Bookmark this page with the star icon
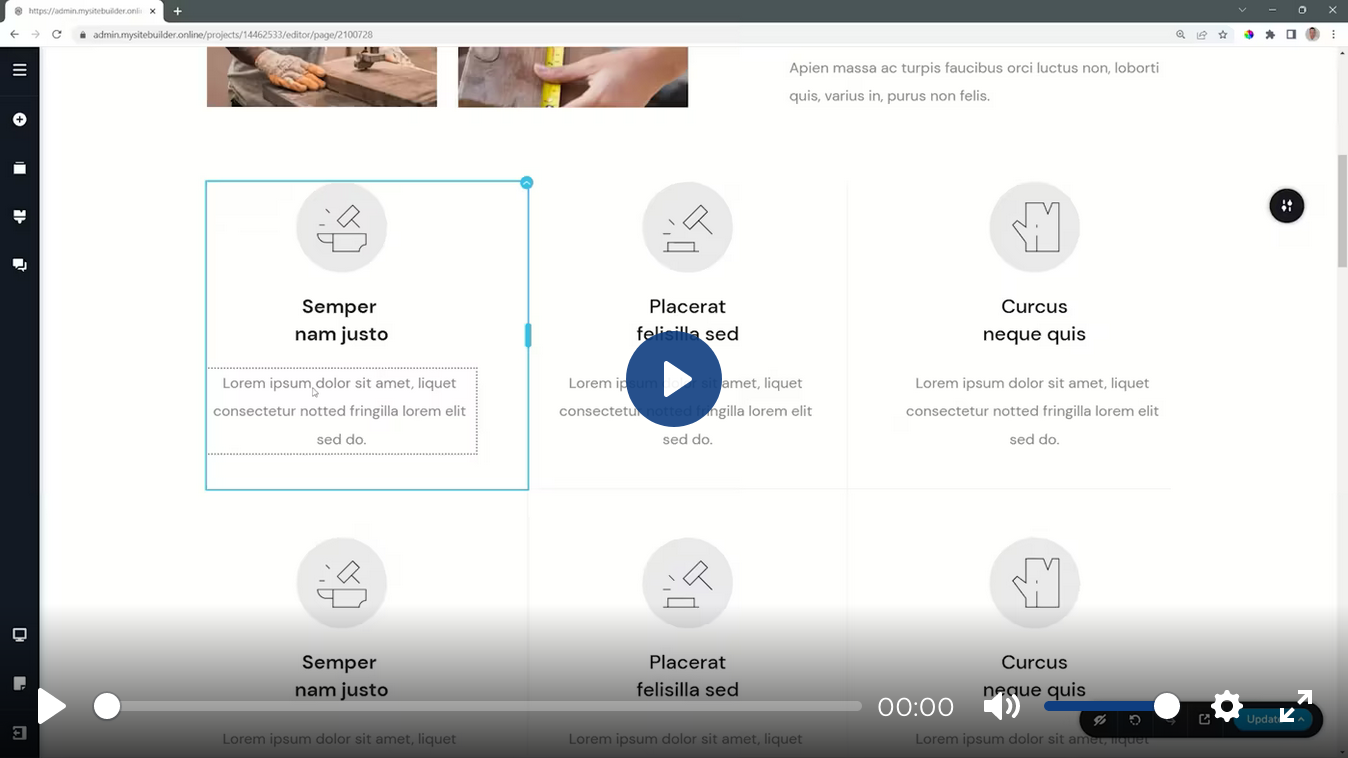Screen dimensions: 1348x758 point(1222,34)
